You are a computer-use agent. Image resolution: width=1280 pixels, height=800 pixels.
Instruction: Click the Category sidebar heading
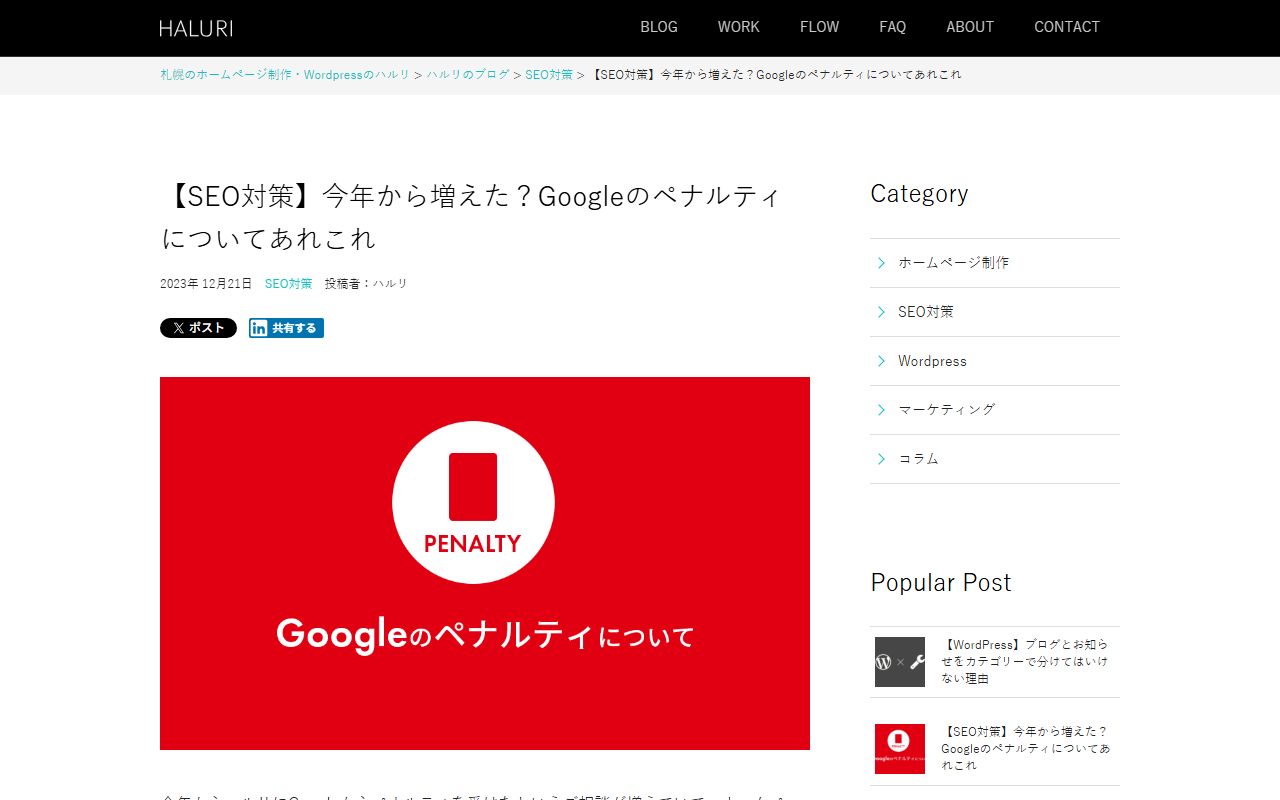[x=919, y=193]
